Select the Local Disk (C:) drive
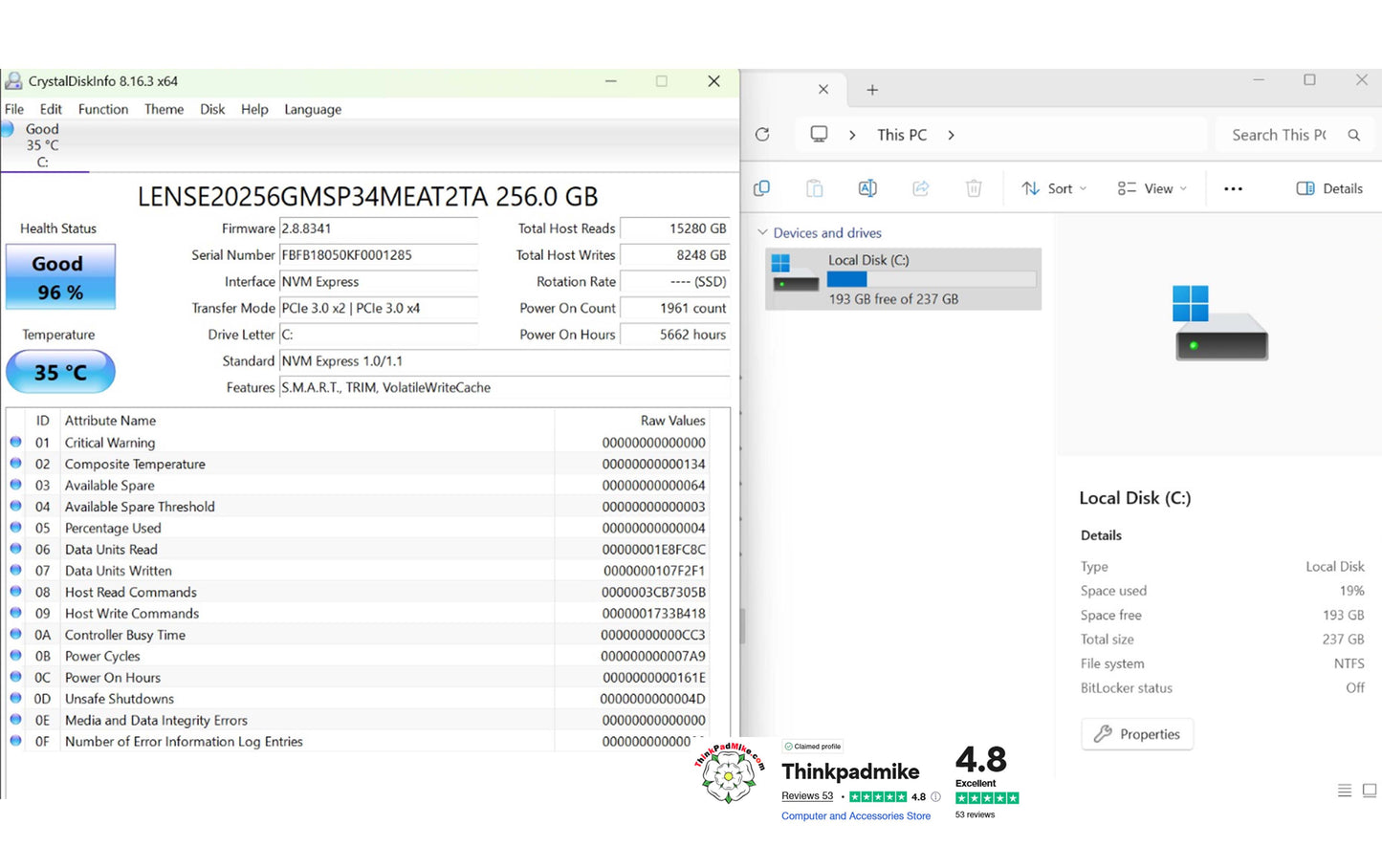This screenshot has width=1382, height=868. coord(903,279)
